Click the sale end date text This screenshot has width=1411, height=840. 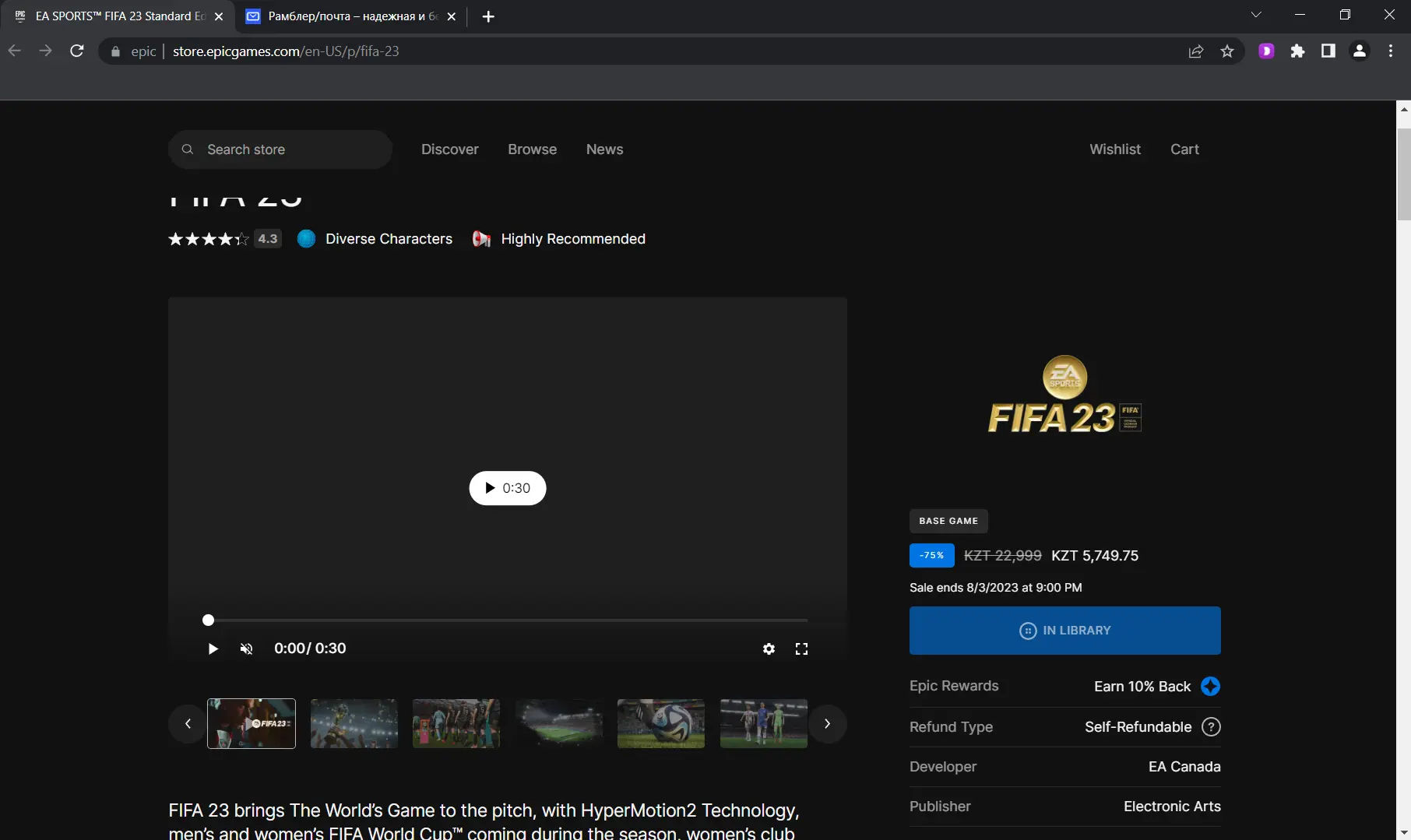pyautogui.click(x=996, y=588)
